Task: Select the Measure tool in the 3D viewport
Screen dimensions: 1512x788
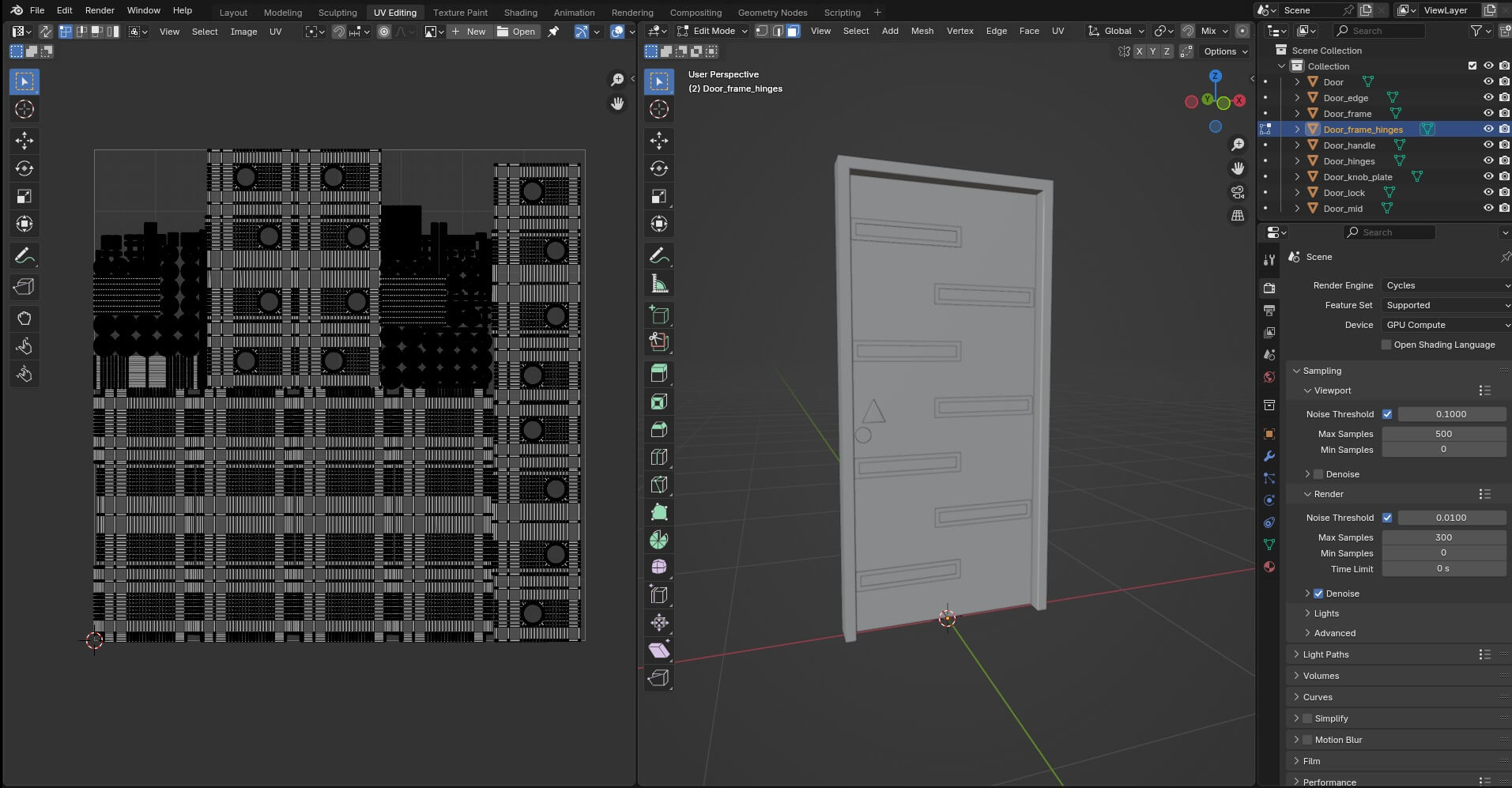Action: [x=659, y=284]
